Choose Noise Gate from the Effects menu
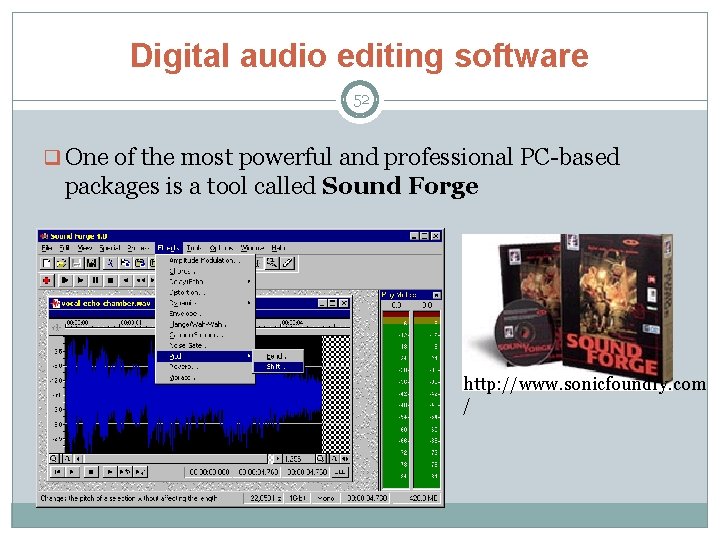Image resolution: width=720 pixels, height=540 pixels. 205,345
